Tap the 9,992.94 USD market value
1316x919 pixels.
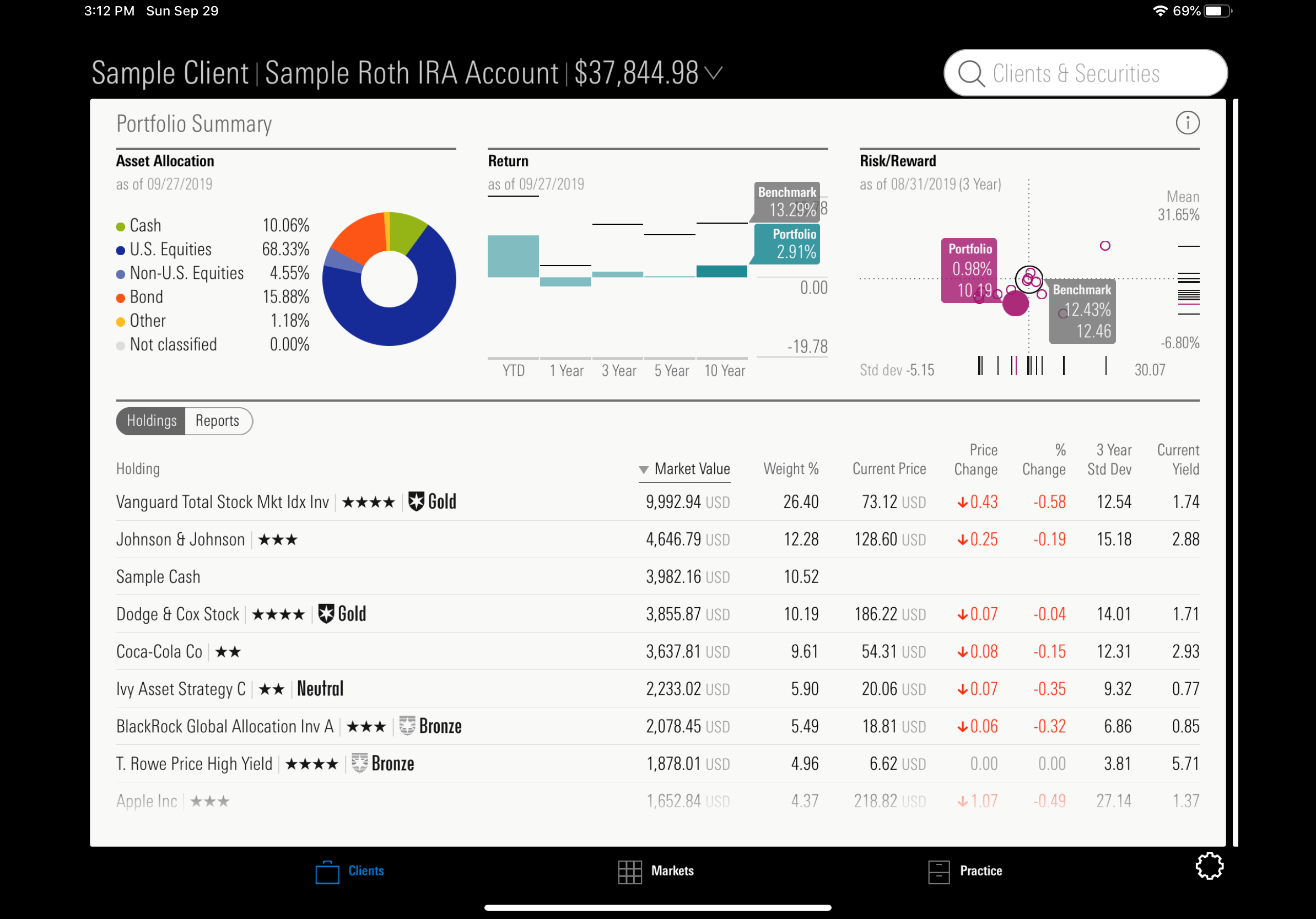tap(688, 502)
